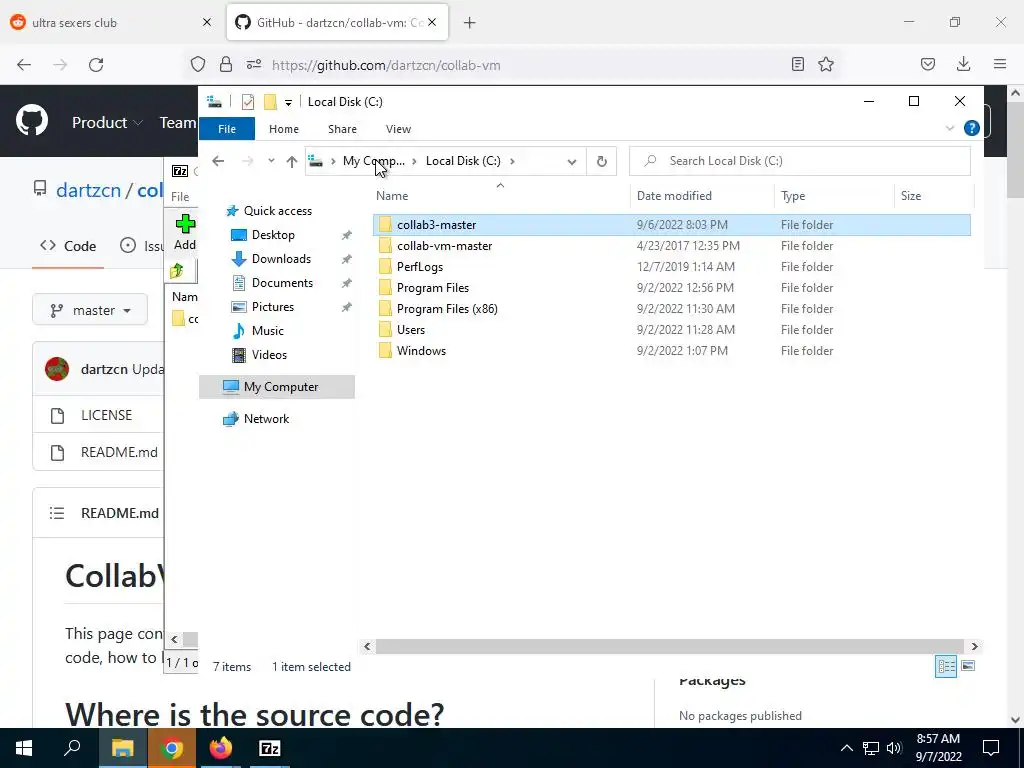Open the README.md file link on GitHub
1024x768 pixels.
click(x=120, y=452)
